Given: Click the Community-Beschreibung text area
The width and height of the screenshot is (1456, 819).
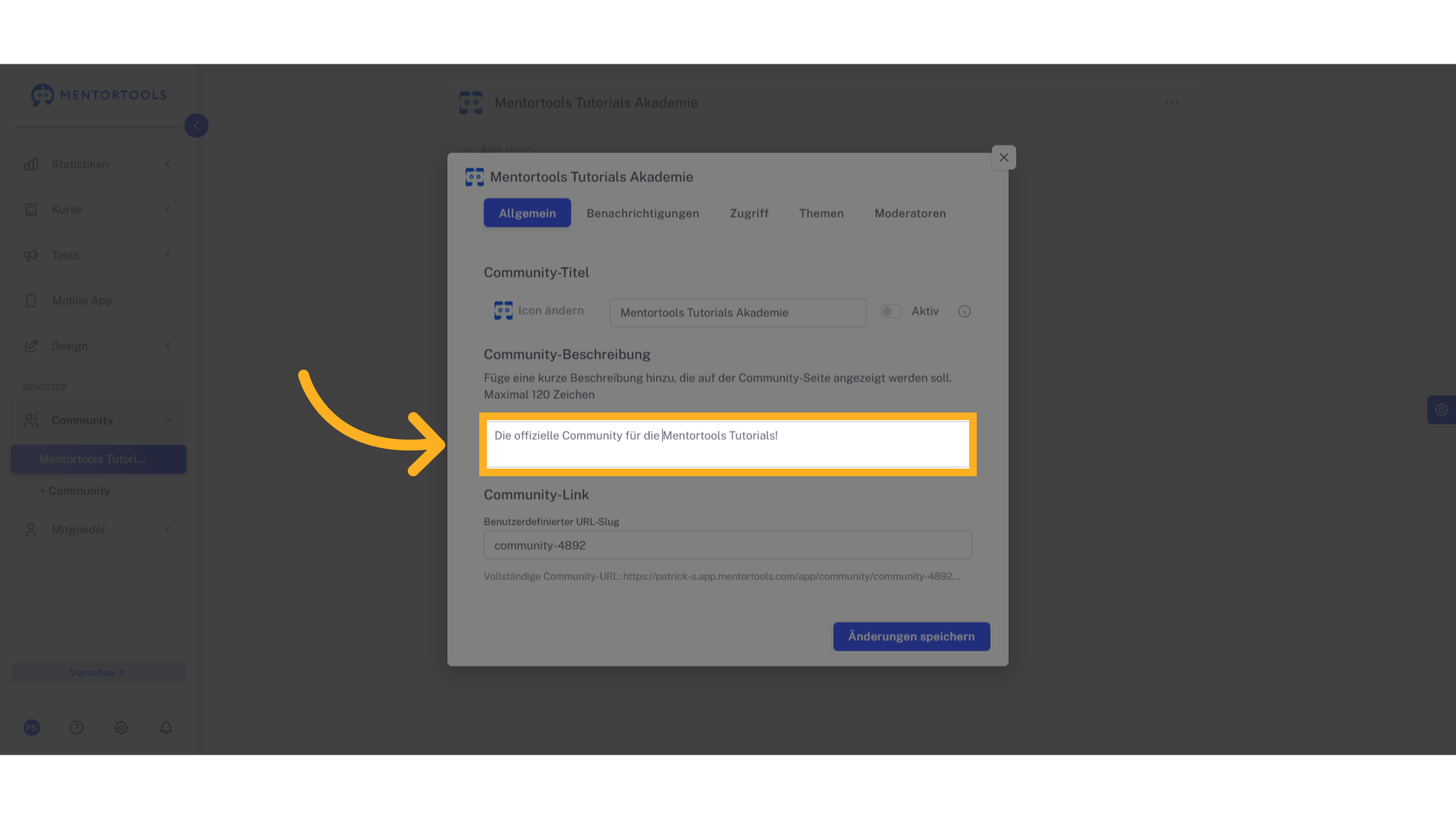Looking at the screenshot, I should [728, 444].
